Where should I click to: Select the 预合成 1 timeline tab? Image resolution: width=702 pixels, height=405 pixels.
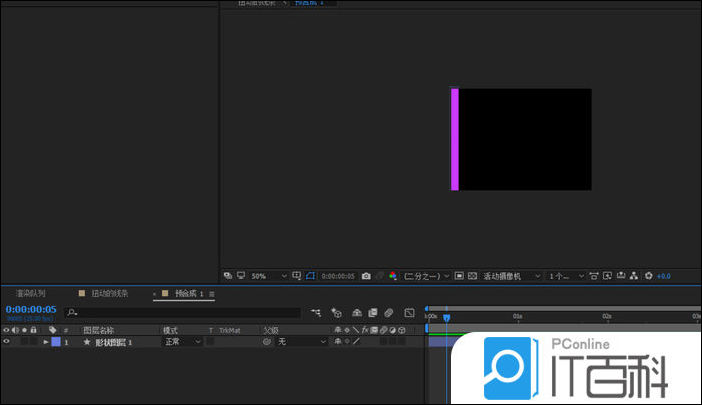[x=189, y=294]
